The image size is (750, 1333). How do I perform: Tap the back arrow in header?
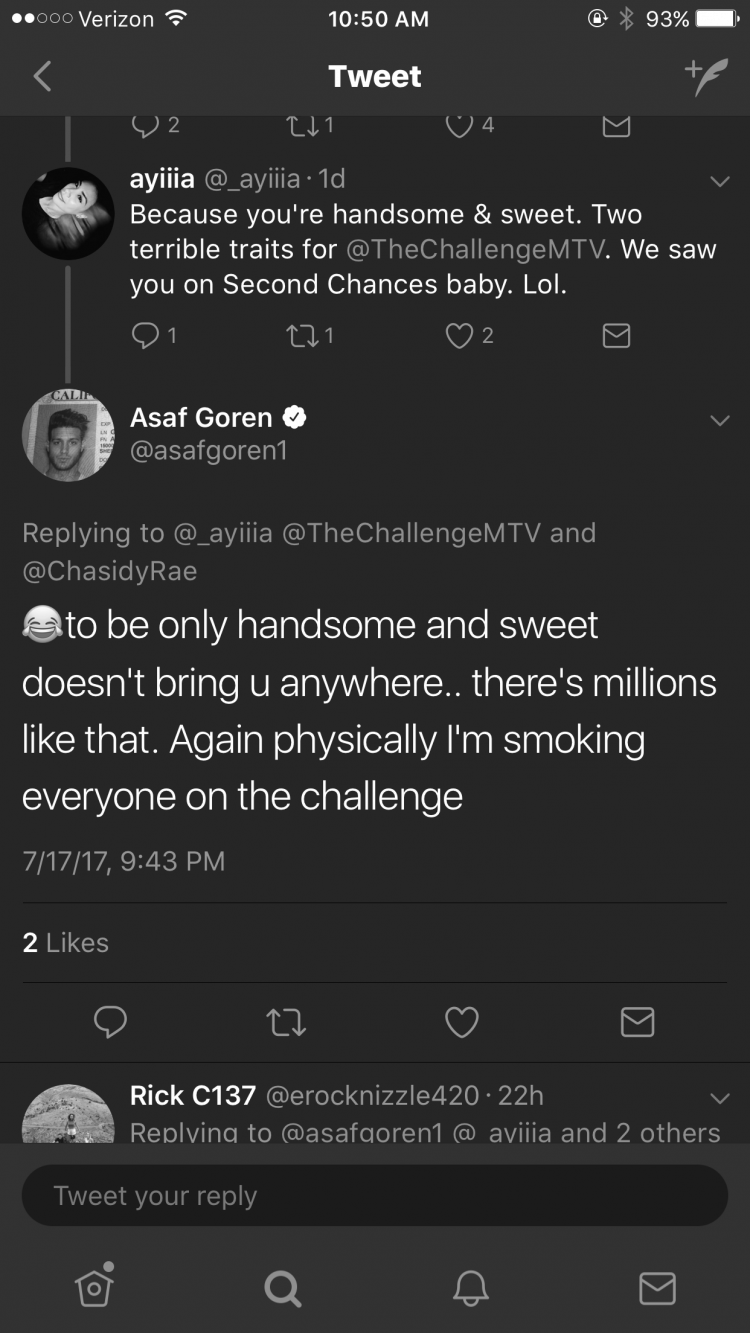point(42,76)
